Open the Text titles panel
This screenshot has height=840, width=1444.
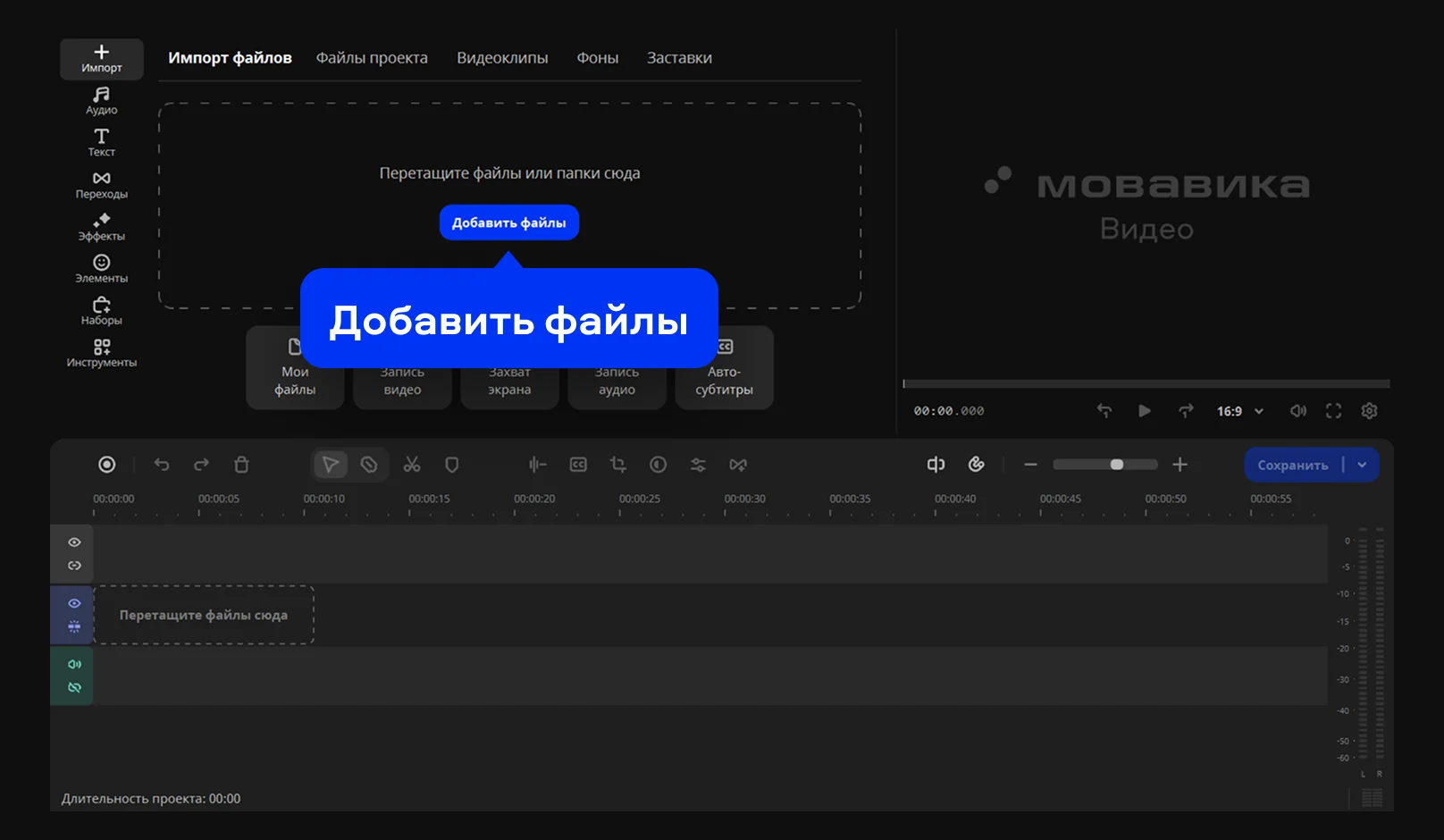click(x=101, y=142)
